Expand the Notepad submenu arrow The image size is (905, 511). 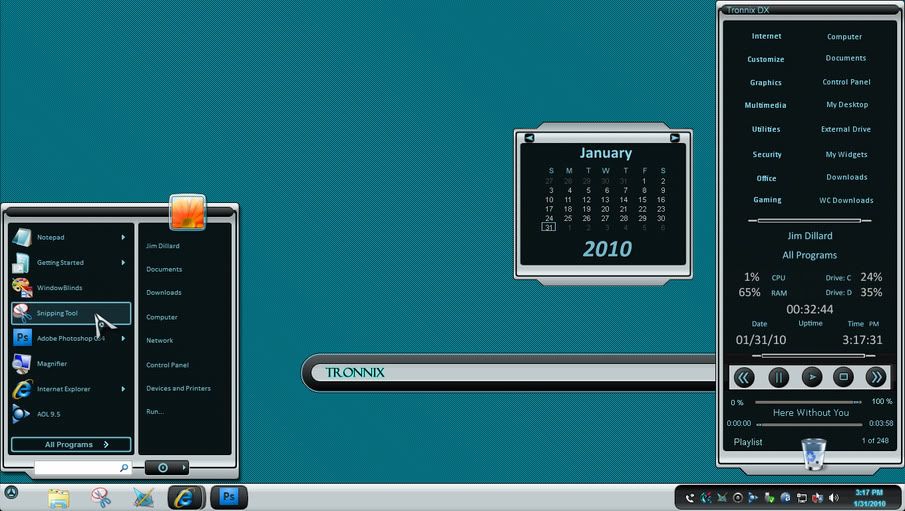pyautogui.click(x=123, y=237)
